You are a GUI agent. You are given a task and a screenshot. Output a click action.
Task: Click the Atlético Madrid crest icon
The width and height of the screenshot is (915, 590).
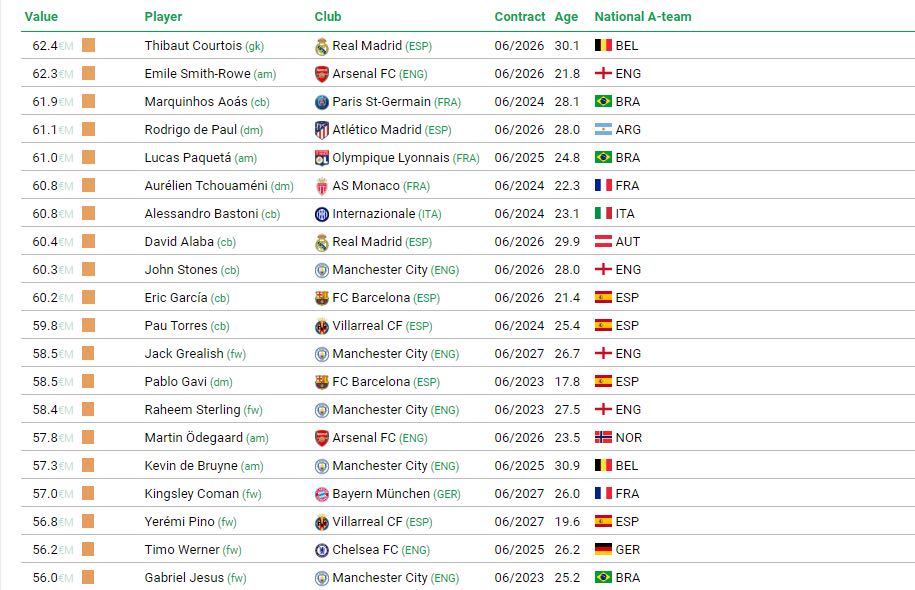tap(322, 130)
